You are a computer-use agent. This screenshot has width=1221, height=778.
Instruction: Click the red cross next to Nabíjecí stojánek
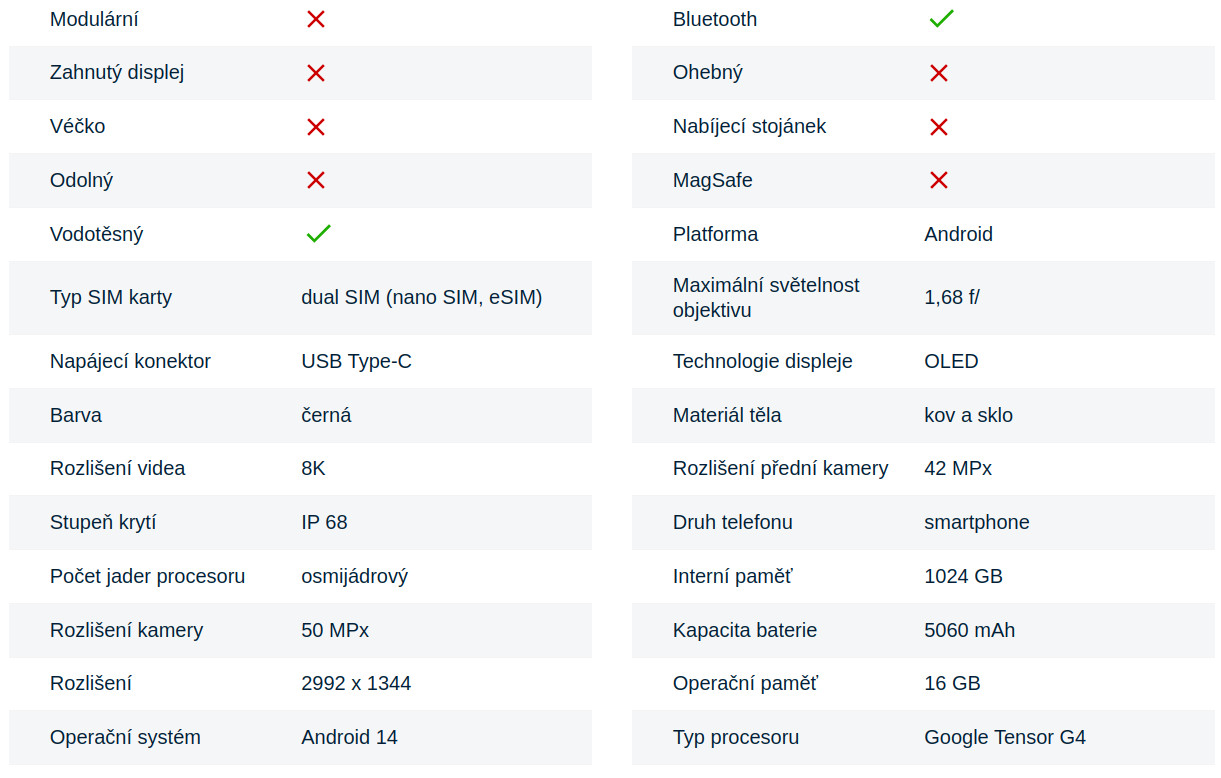[x=939, y=127]
